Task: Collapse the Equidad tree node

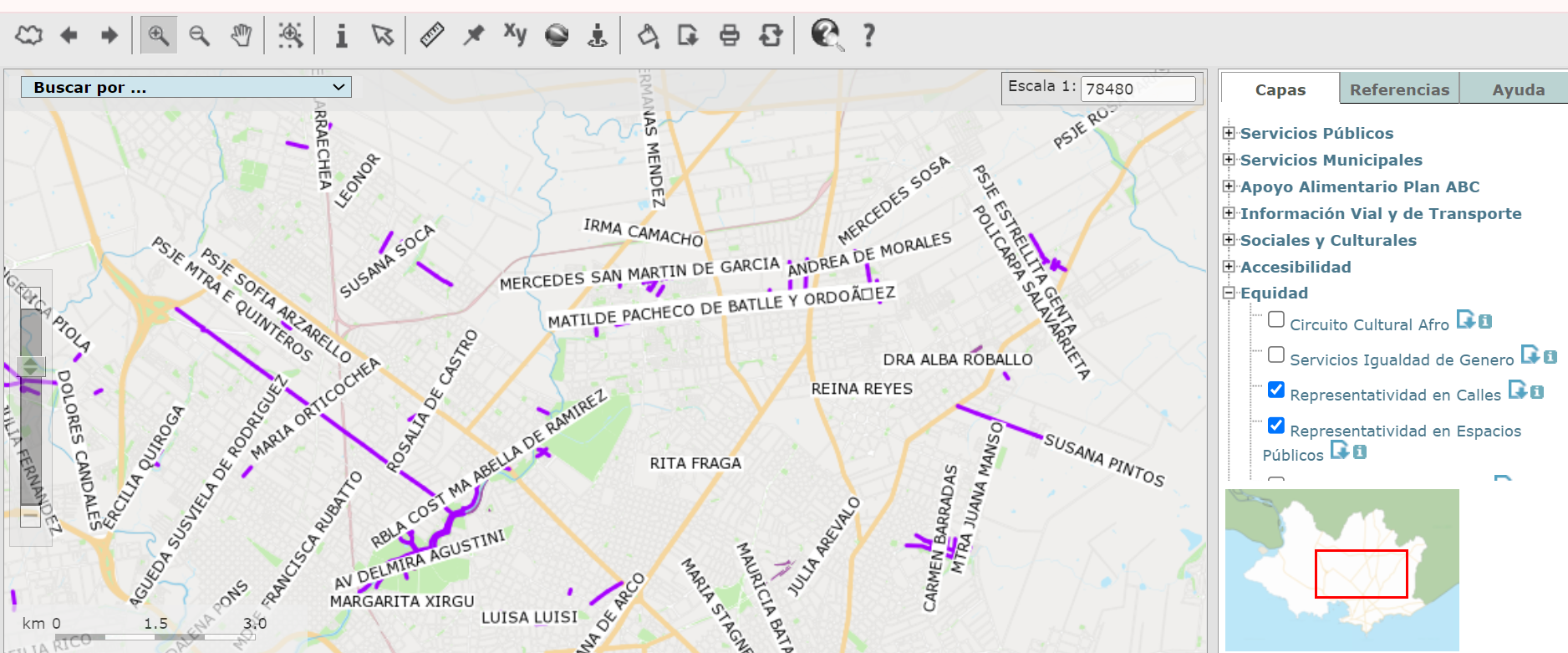Action: point(1229,293)
